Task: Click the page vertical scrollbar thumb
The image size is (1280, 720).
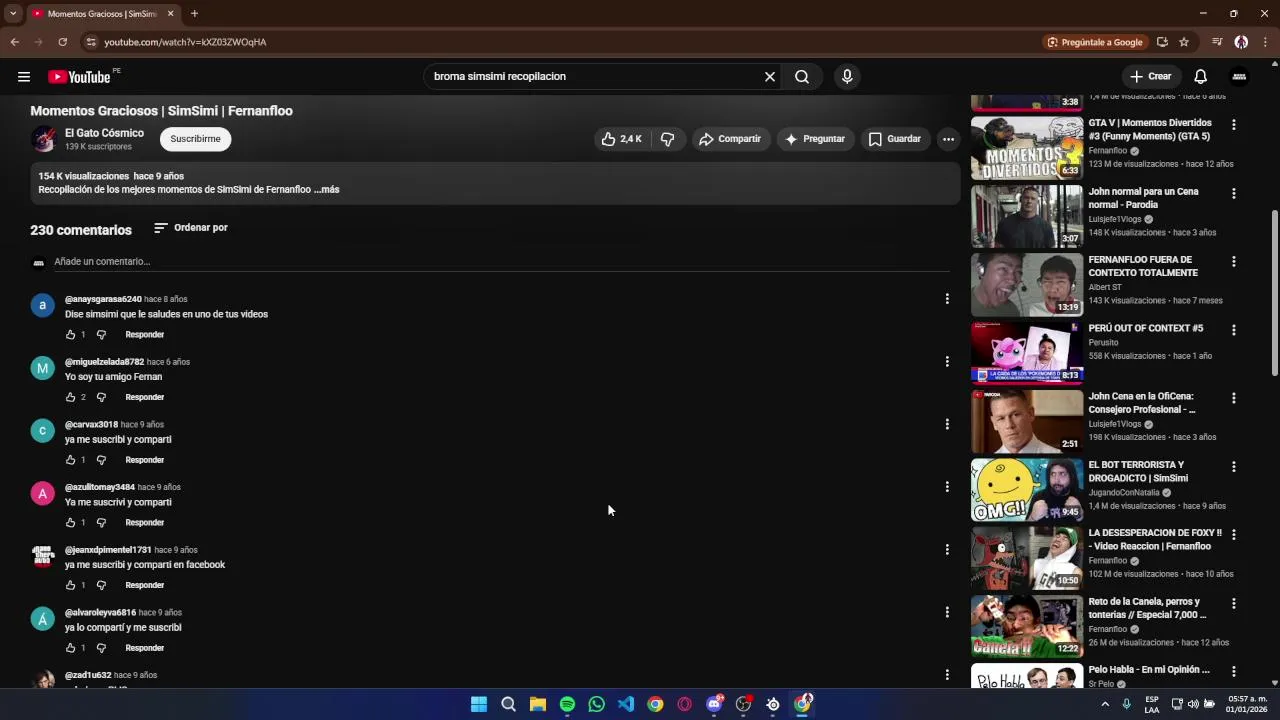Action: 1274,293
